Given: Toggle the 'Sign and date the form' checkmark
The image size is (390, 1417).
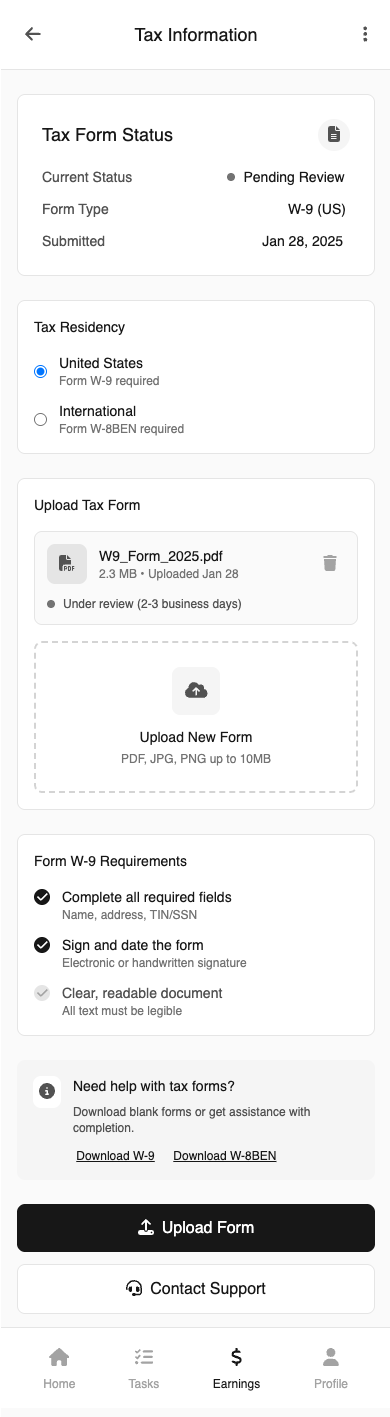Looking at the screenshot, I should 42,945.
